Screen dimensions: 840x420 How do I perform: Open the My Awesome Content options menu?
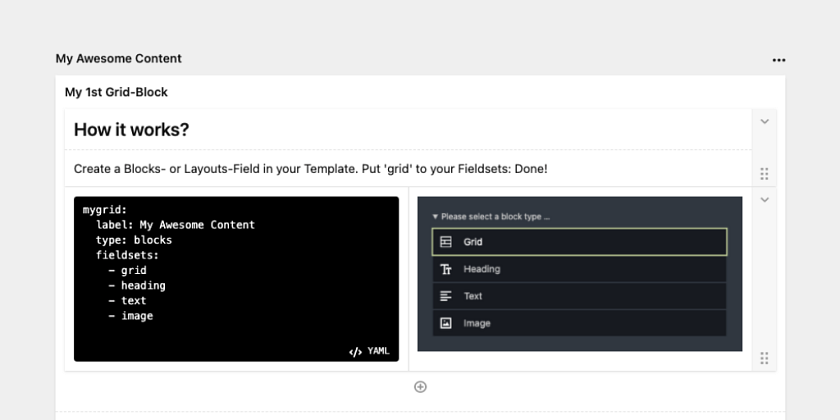tap(779, 60)
